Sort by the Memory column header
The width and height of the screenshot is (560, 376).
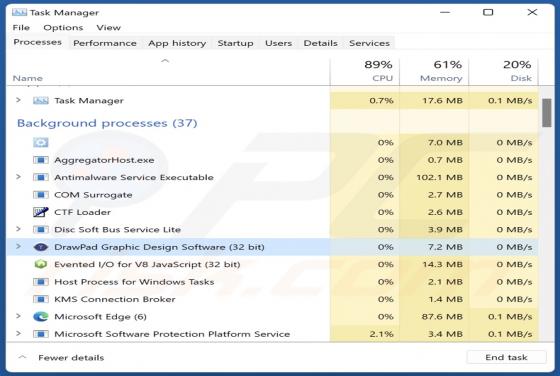click(x=434, y=71)
